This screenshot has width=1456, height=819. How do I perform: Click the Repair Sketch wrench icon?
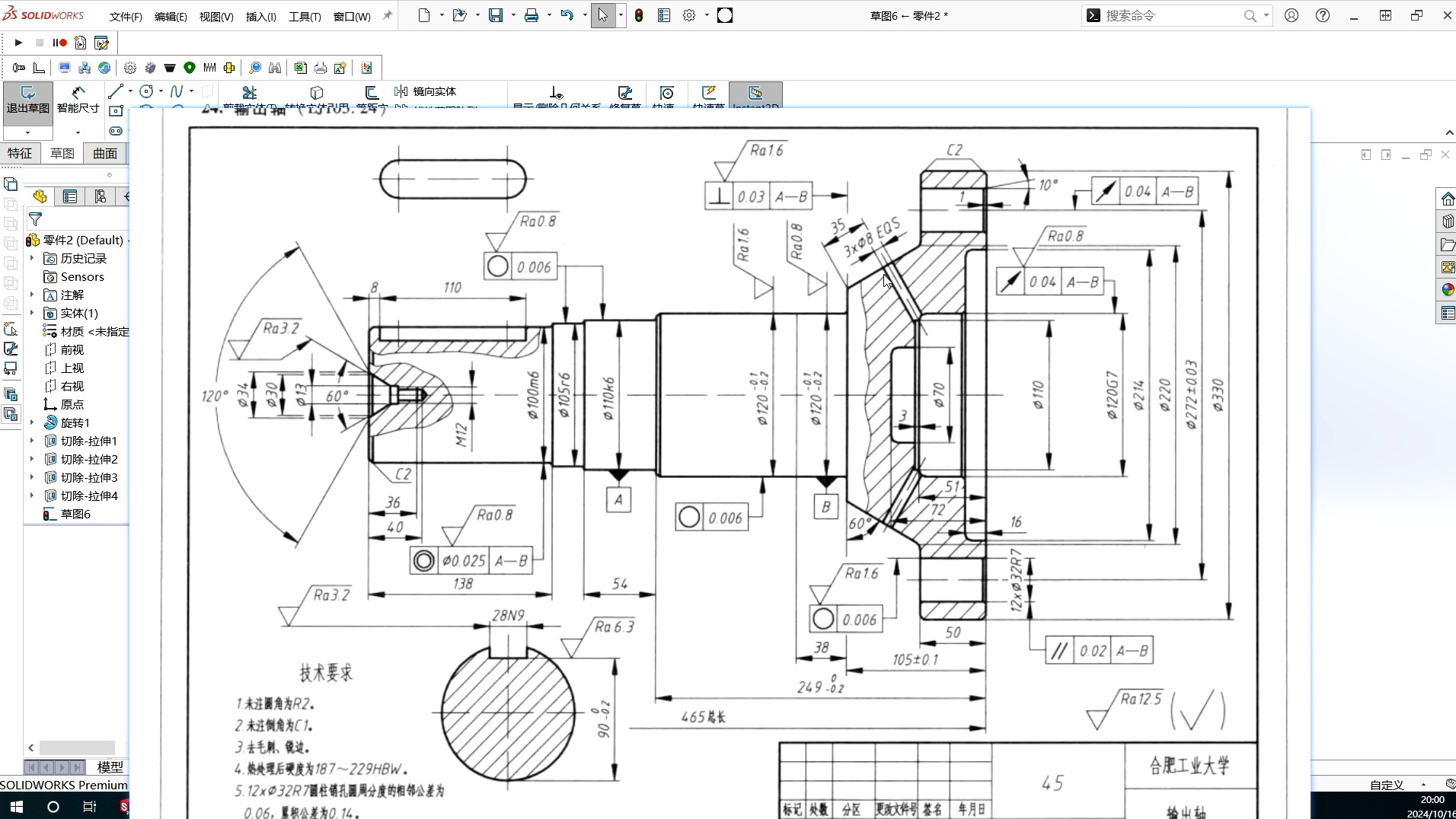pyautogui.click(x=625, y=93)
